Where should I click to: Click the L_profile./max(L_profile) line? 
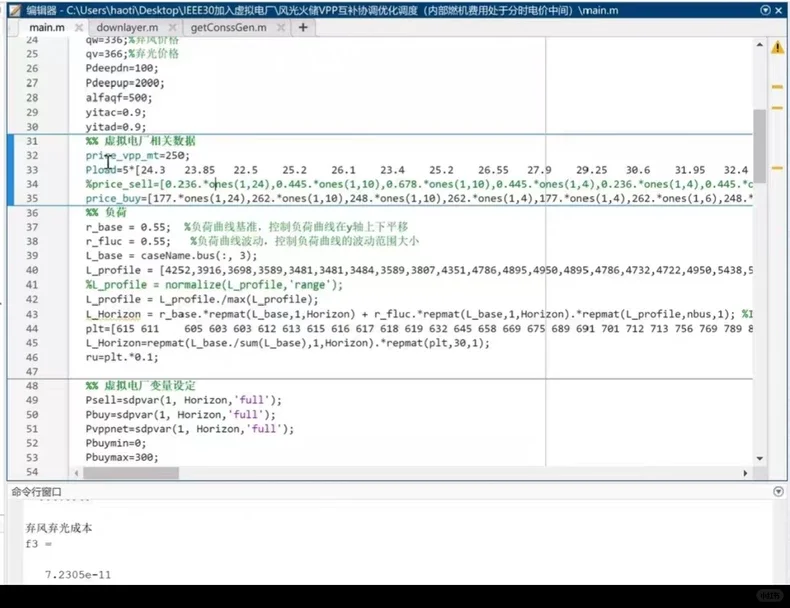202,299
